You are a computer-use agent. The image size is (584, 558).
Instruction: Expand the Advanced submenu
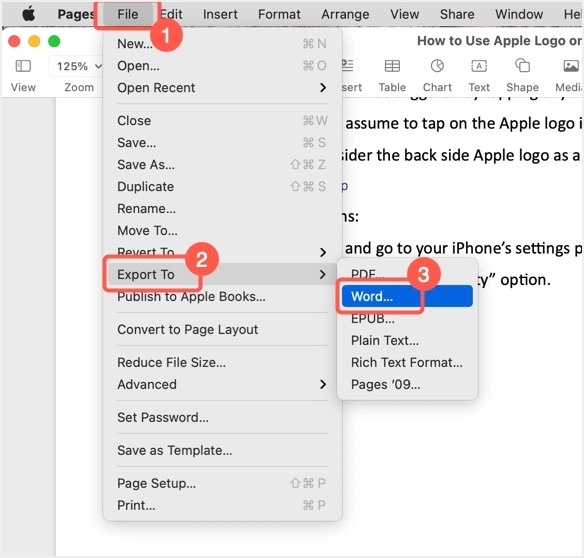(x=222, y=384)
